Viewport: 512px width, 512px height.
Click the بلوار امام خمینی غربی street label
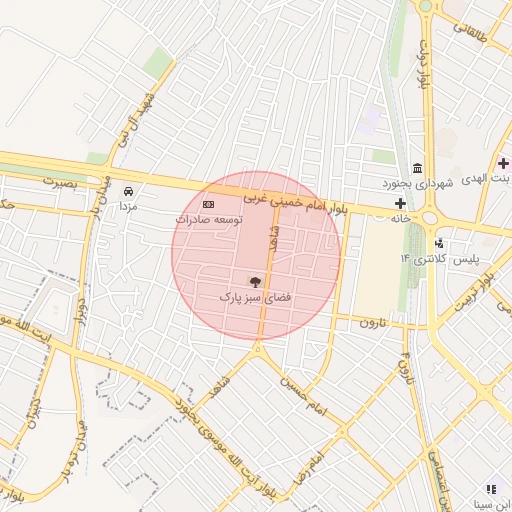295,203
